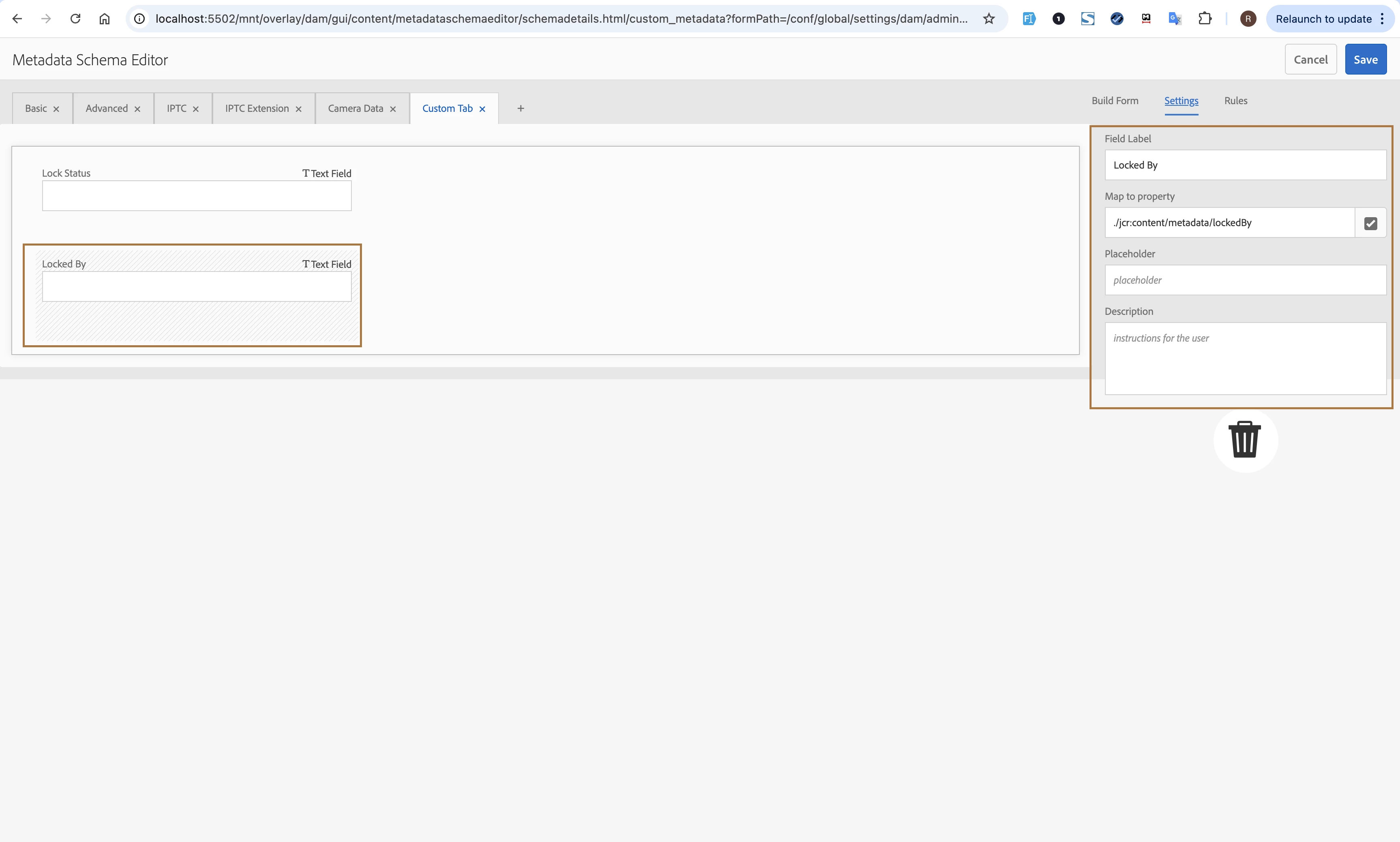Select the IPTC tab
The height and width of the screenshot is (842, 1400).
point(176,108)
